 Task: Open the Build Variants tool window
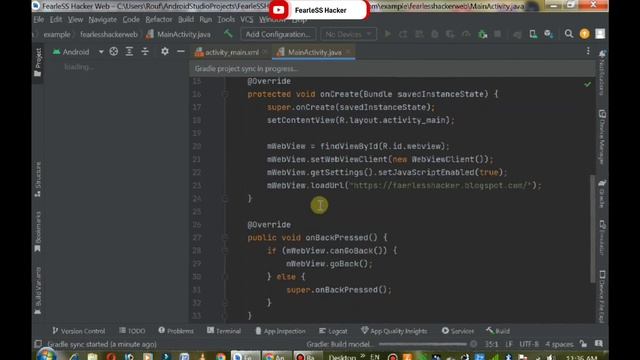[x=38, y=291]
